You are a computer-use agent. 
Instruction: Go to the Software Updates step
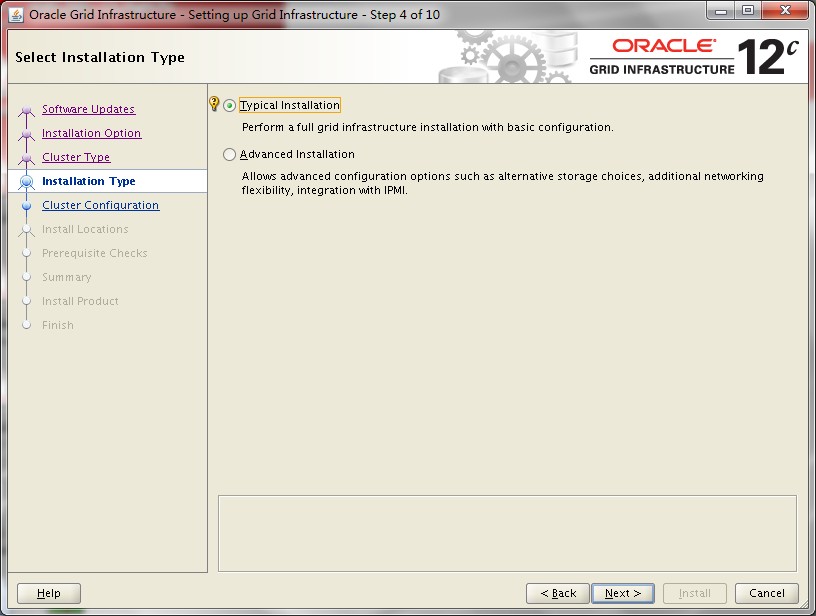tap(88, 109)
